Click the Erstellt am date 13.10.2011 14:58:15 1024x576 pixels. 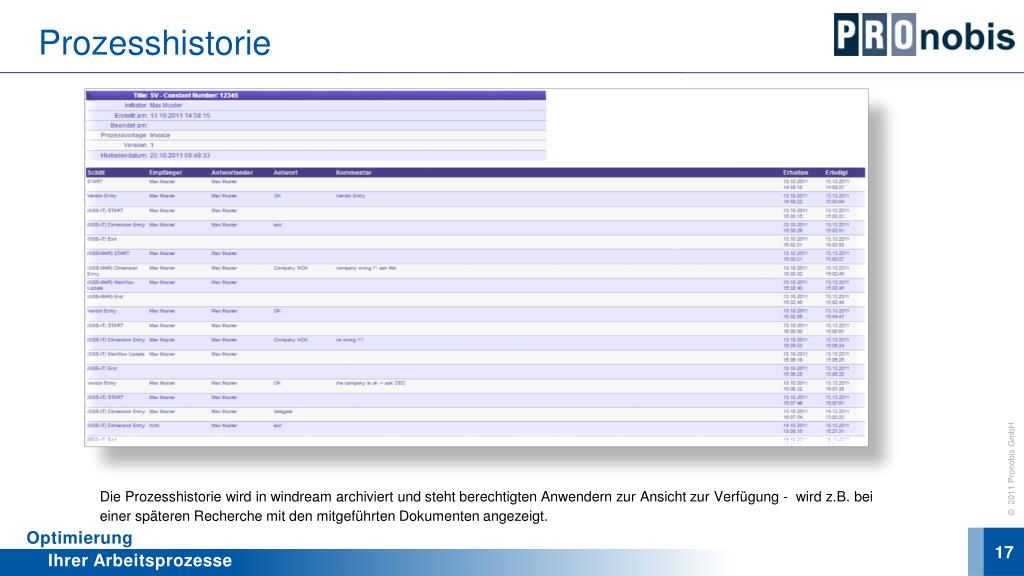(180, 116)
